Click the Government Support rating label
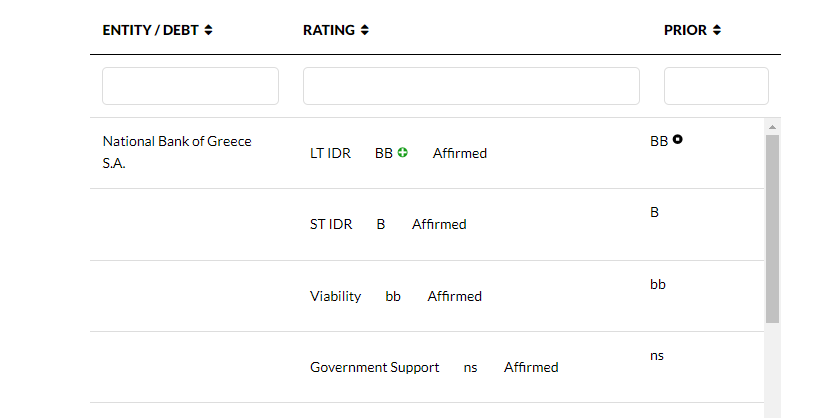 pos(374,367)
